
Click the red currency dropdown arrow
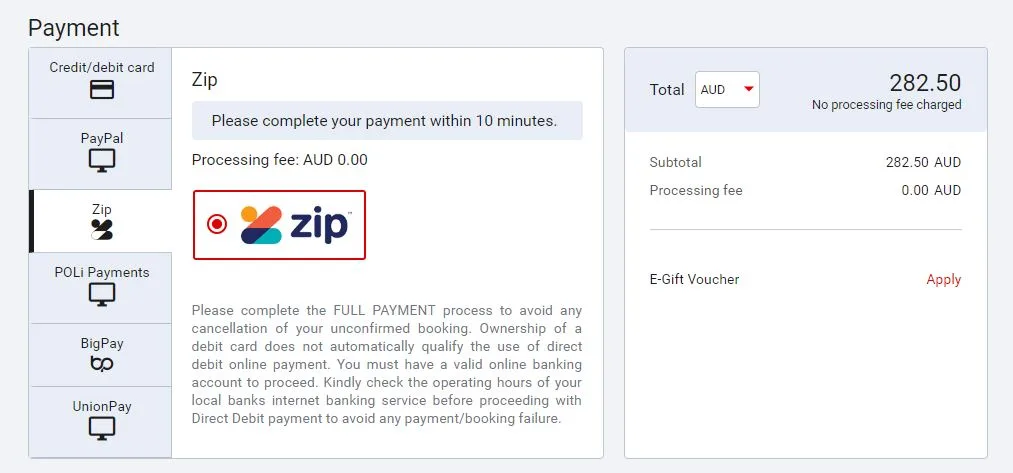coord(747,90)
